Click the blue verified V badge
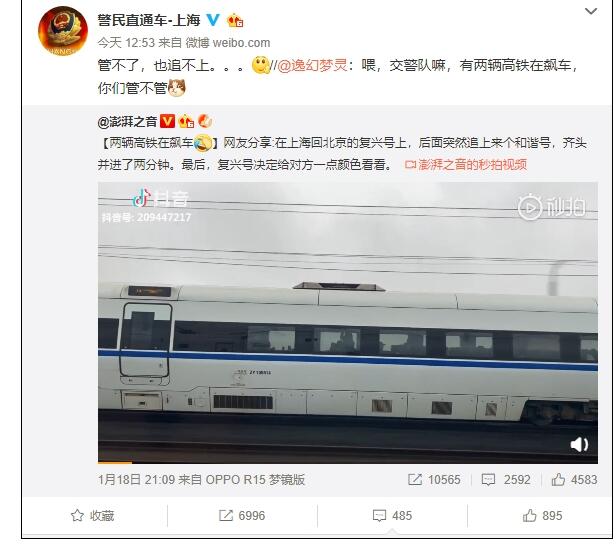616x552 pixels. tap(213, 20)
